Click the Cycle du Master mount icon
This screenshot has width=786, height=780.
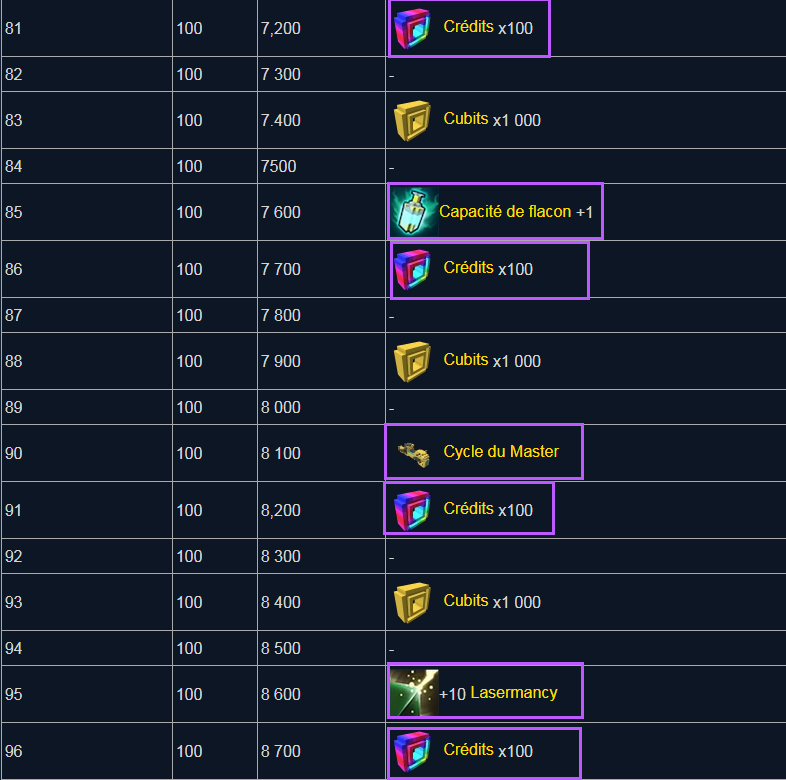coord(411,452)
